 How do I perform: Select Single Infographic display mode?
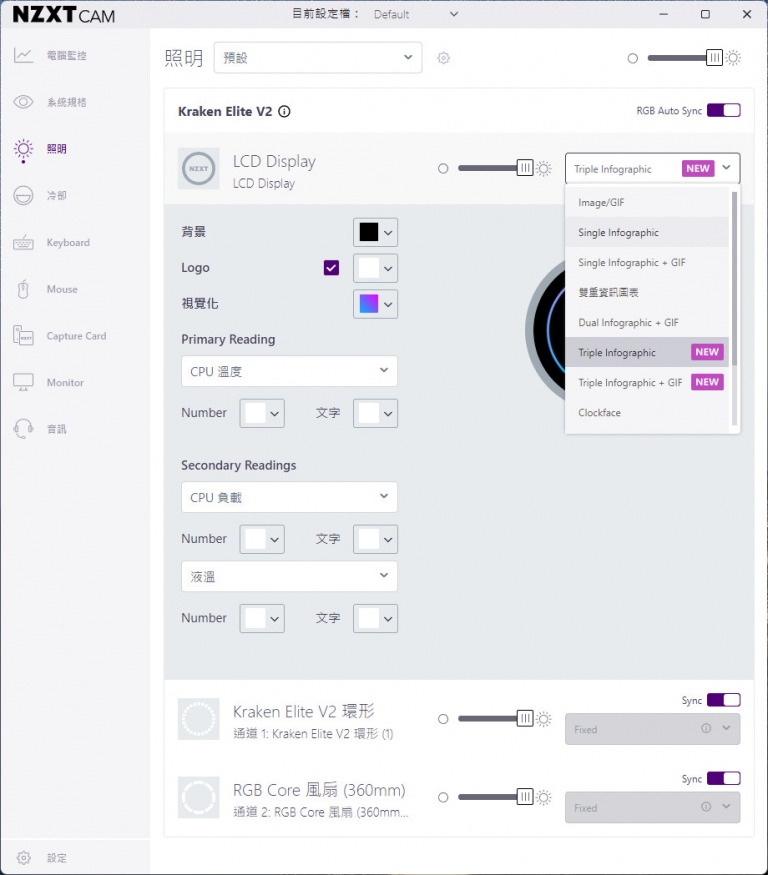pyautogui.click(x=647, y=233)
